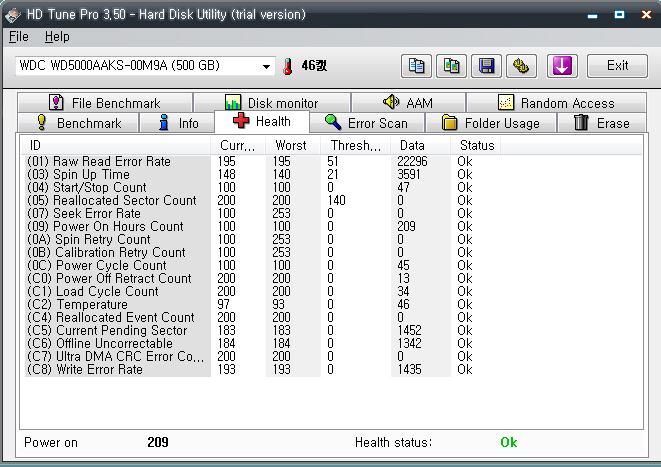Click the red thermometer temperature icon
The height and width of the screenshot is (467, 661).
[x=288, y=66]
